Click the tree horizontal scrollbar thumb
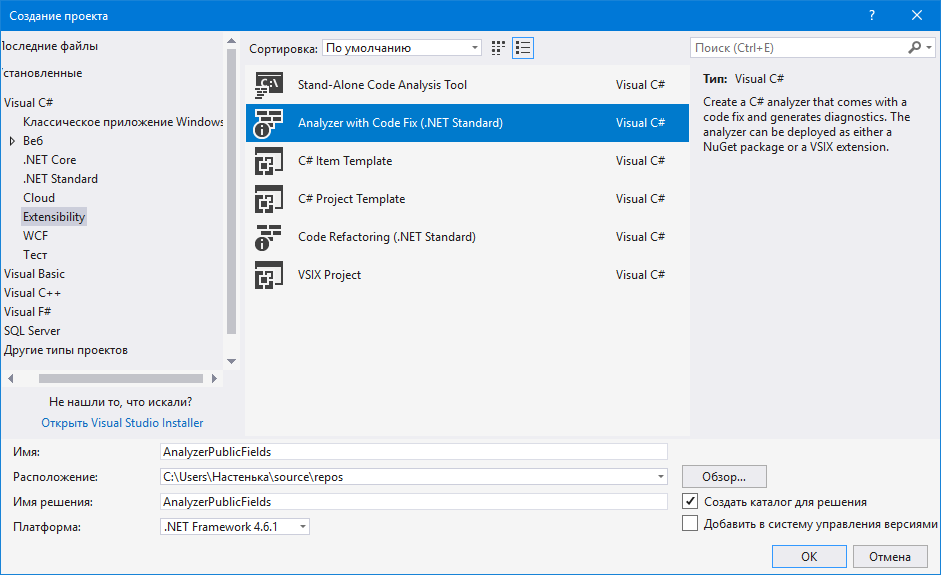 point(121,379)
